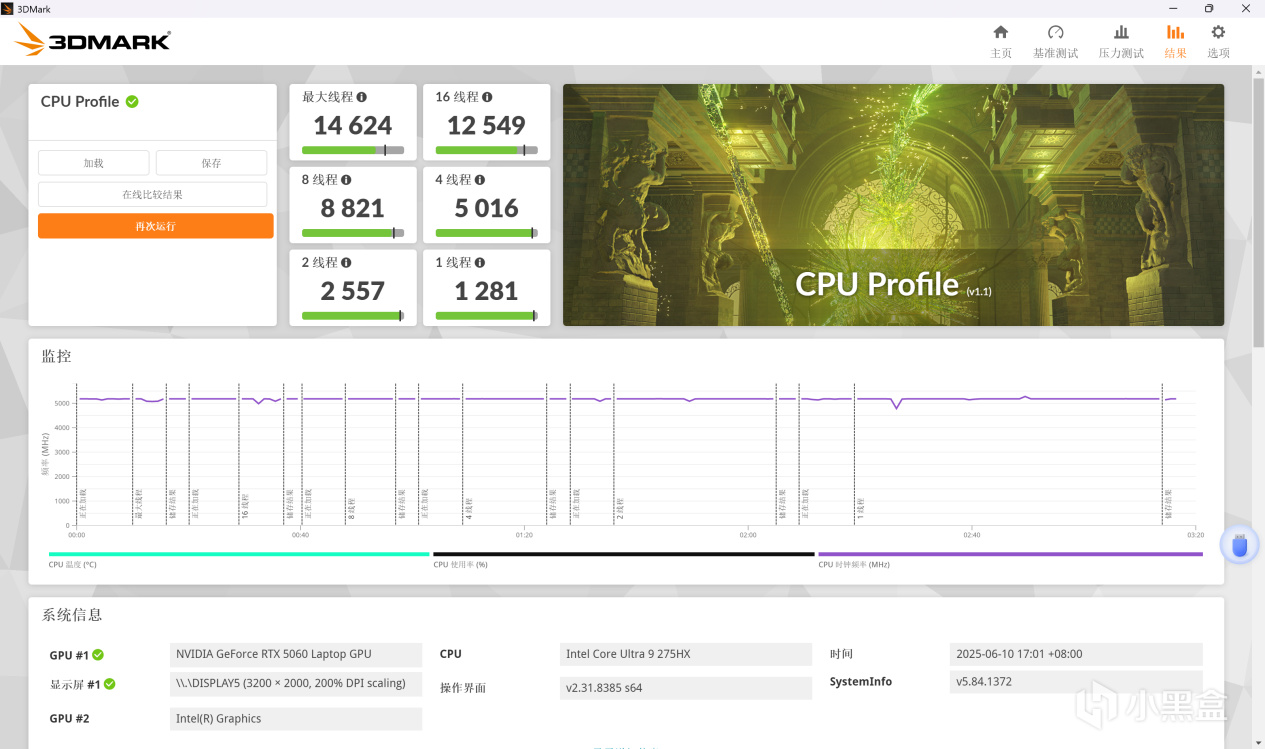
Task: Click 在线比较结果 compare online button
Action: coord(152,195)
